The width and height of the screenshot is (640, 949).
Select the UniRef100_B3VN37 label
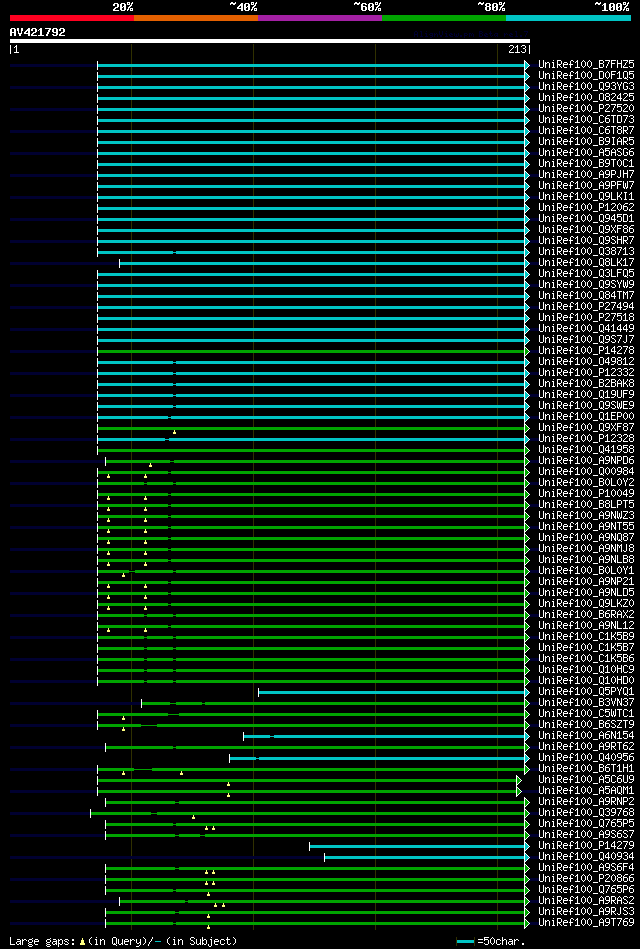click(586, 702)
